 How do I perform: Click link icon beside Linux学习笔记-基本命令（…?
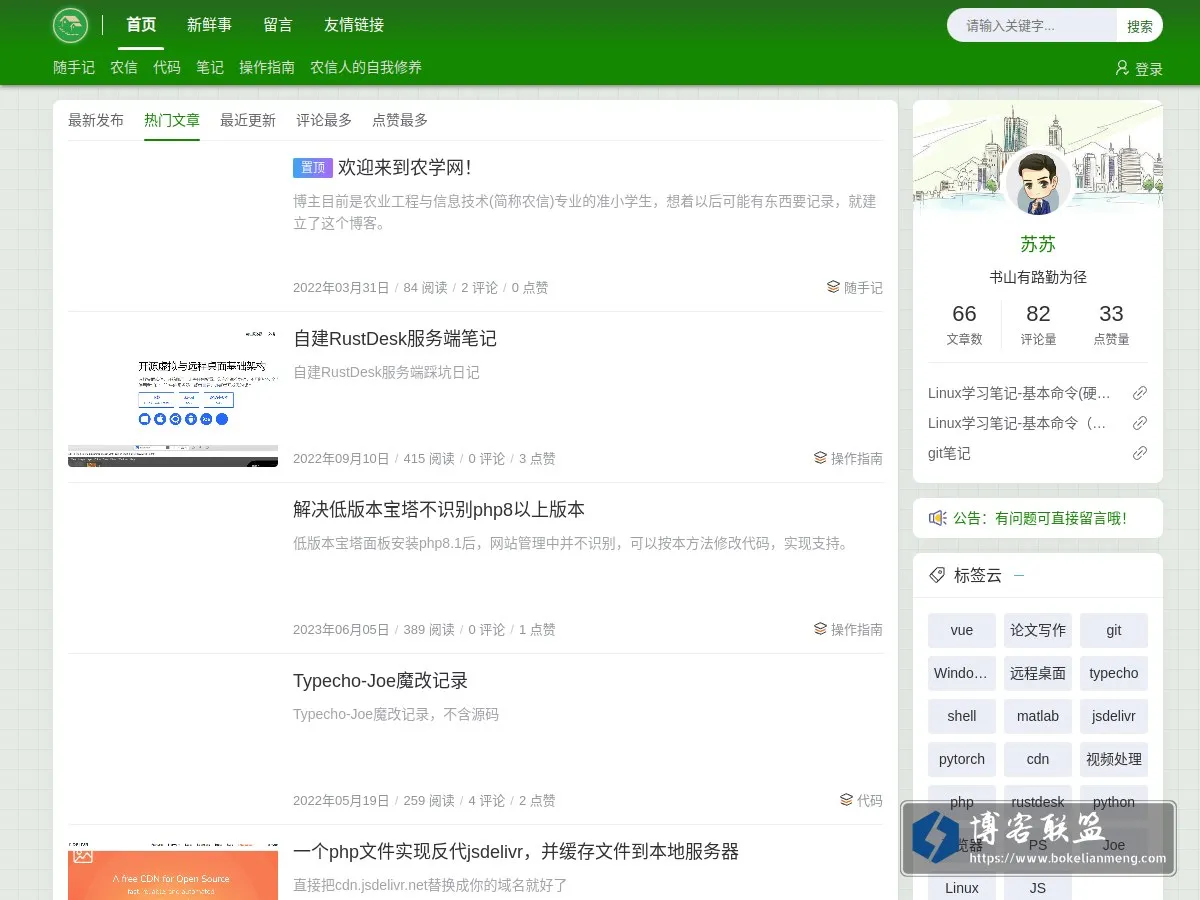tap(1140, 423)
